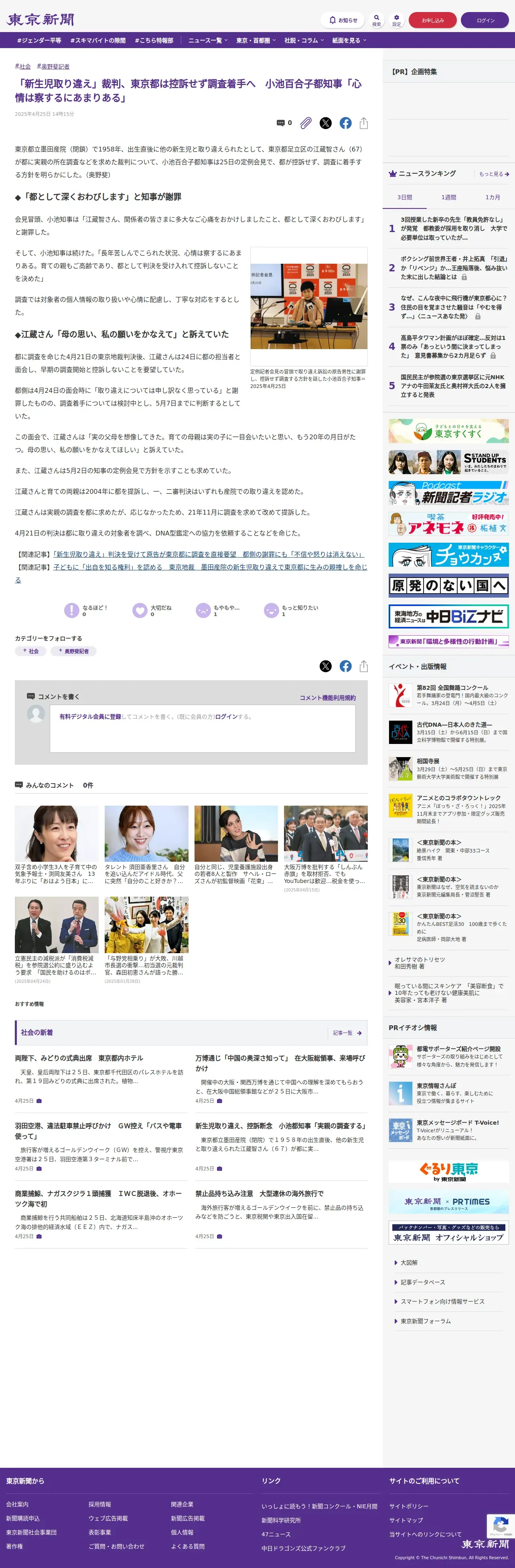Viewport: 515px width, 1568px height.
Task: Share on Facebook below the category follow section
Action: 346,666
